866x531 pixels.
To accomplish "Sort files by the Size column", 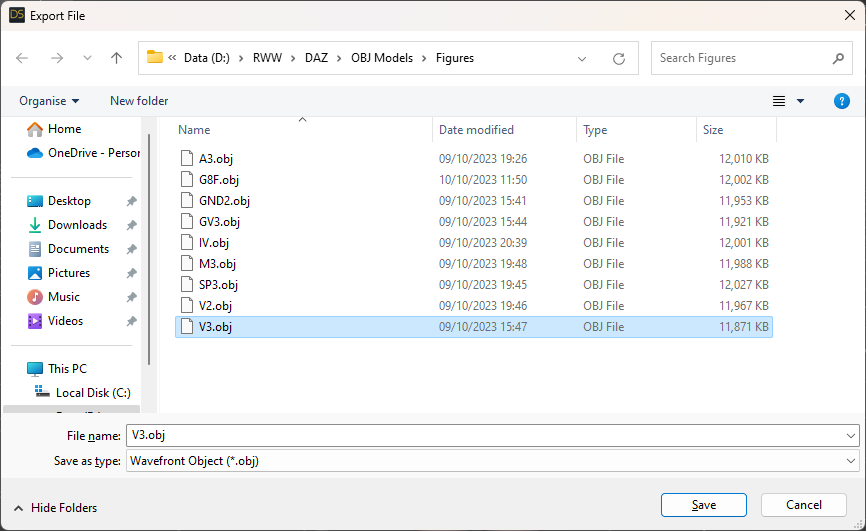I will pyautogui.click(x=713, y=130).
